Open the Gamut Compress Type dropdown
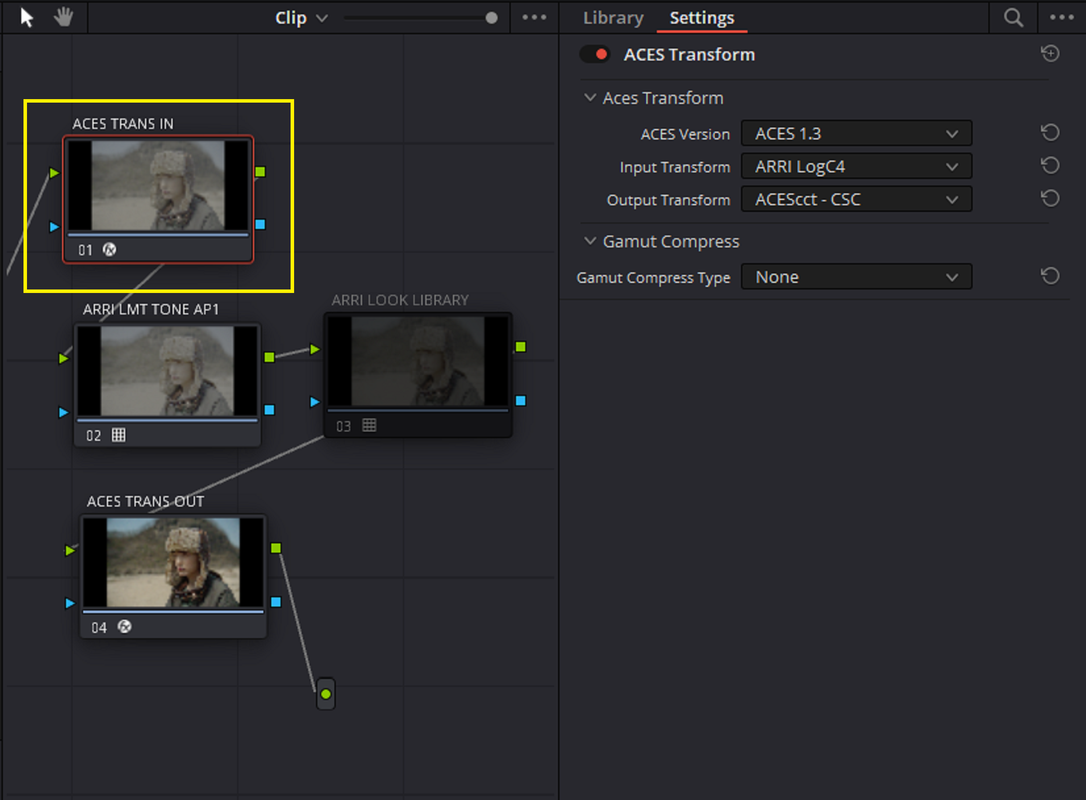The image size is (1086, 800). (856, 277)
